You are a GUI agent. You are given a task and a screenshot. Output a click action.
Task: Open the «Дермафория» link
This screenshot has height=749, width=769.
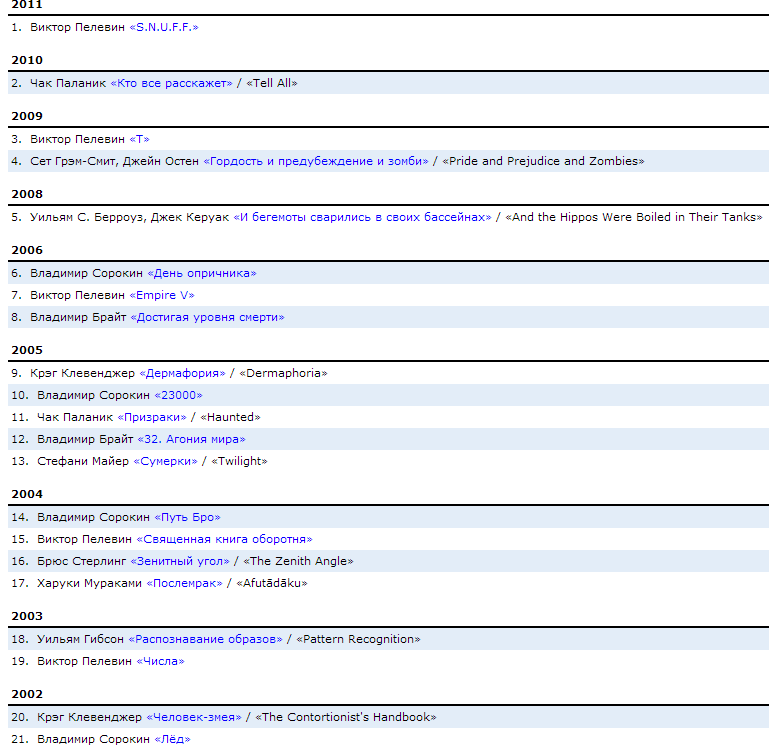click(x=182, y=373)
